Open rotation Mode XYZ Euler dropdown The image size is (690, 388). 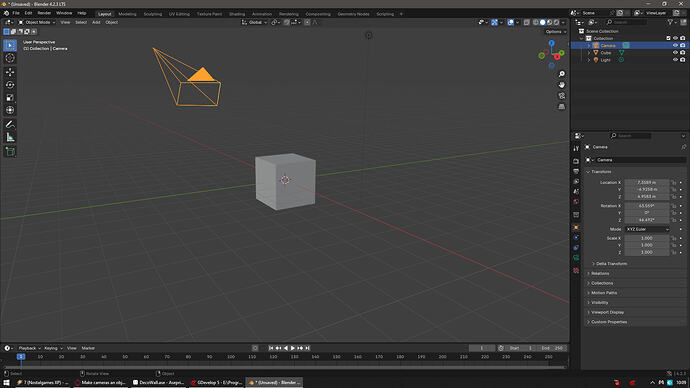click(x=647, y=229)
